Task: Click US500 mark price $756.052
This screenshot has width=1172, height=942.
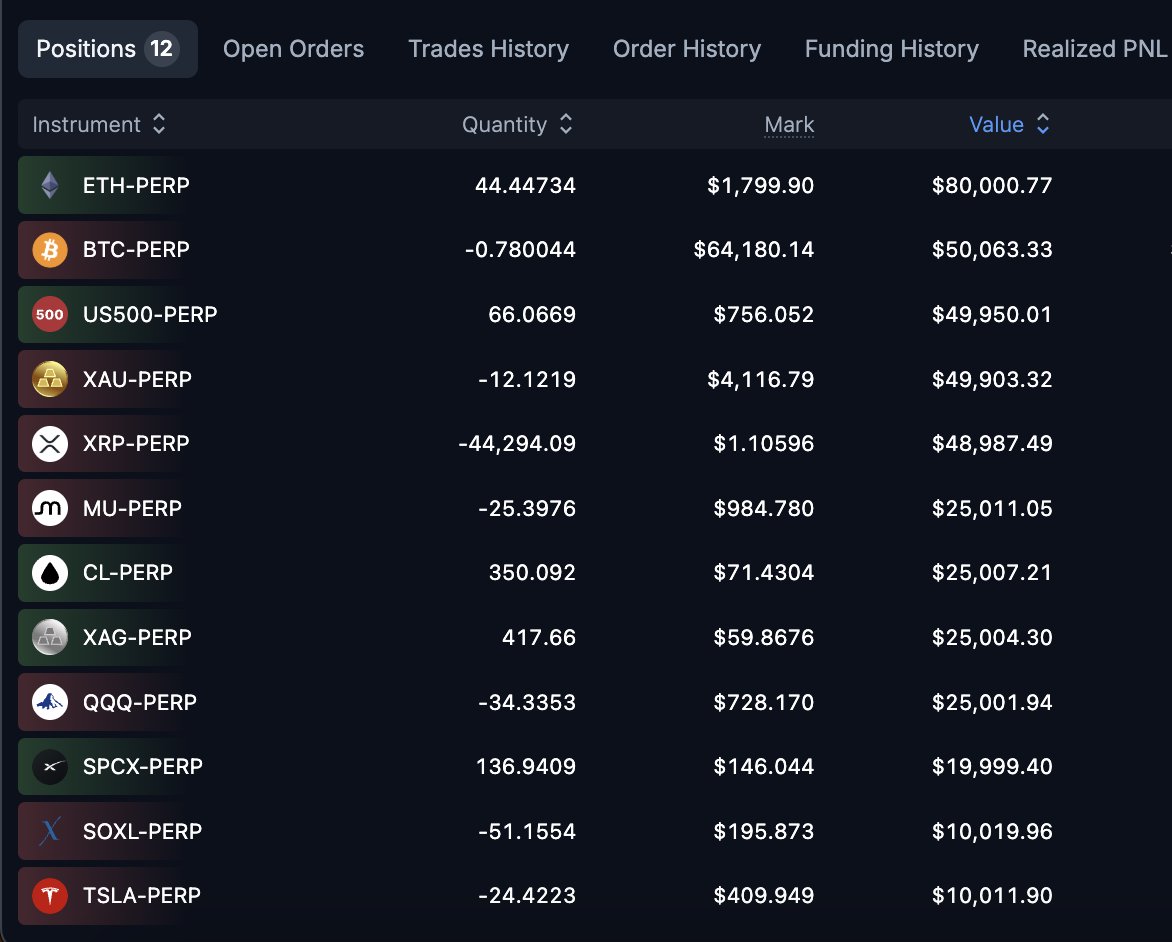Action: coord(764,315)
